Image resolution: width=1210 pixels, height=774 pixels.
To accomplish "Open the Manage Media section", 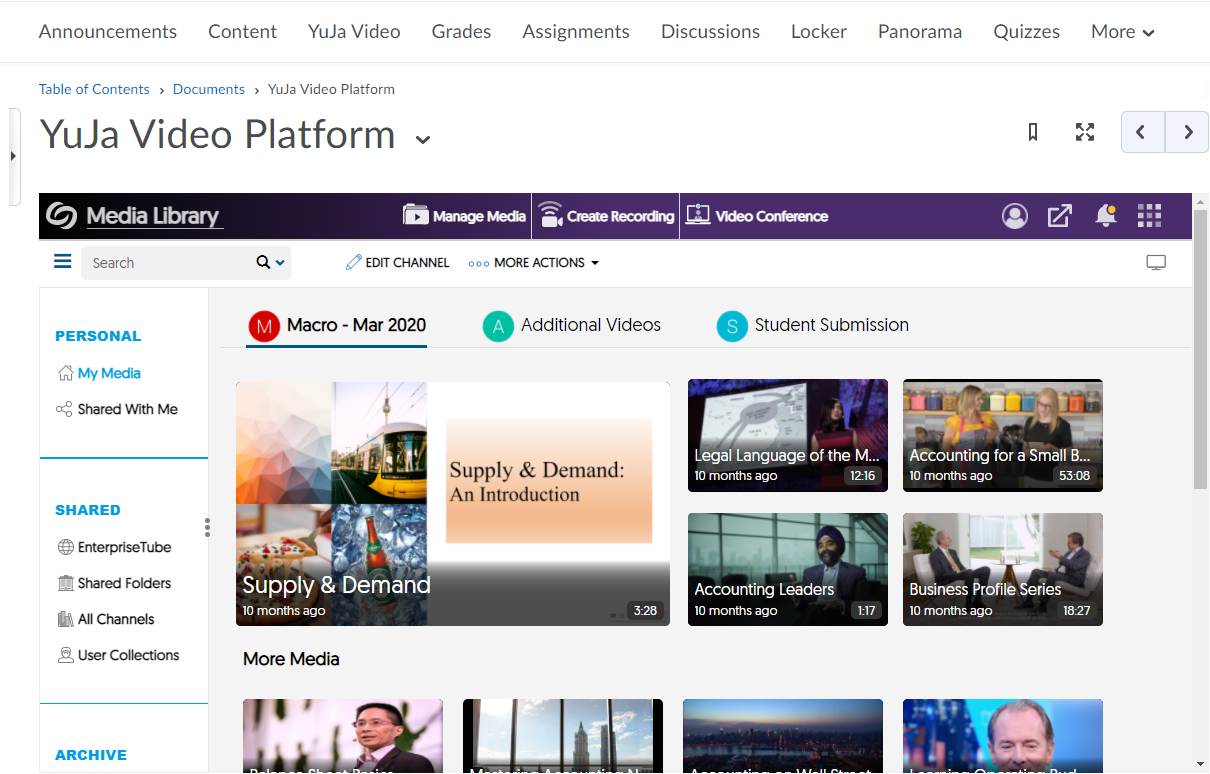I will tap(464, 216).
